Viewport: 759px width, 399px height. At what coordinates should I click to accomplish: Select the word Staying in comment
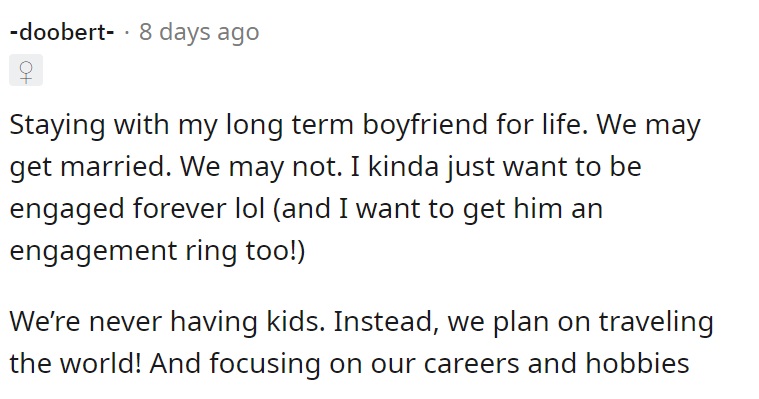(57, 125)
